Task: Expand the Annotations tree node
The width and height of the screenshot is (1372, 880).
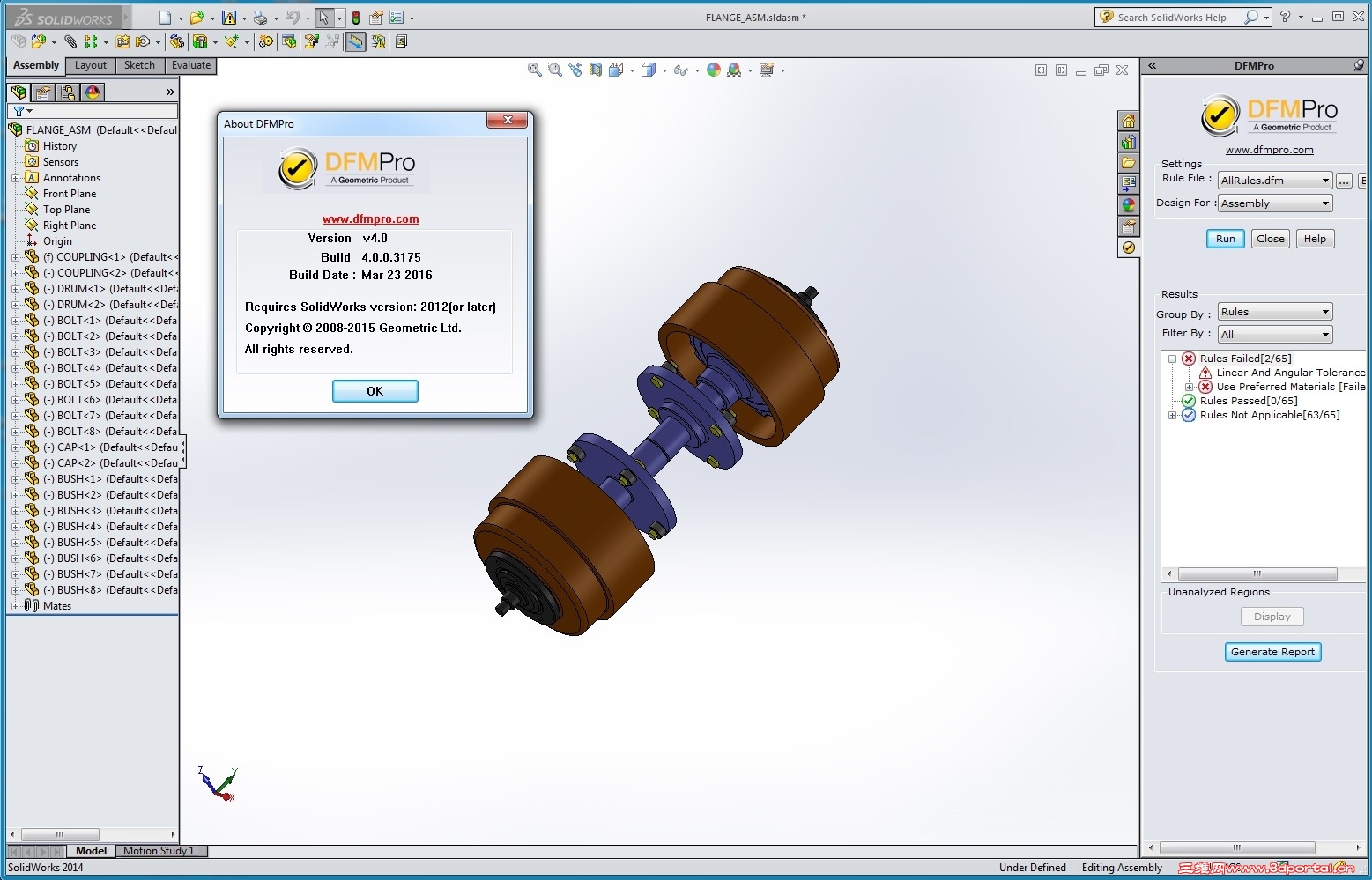Action: click(x=15, y=178)
